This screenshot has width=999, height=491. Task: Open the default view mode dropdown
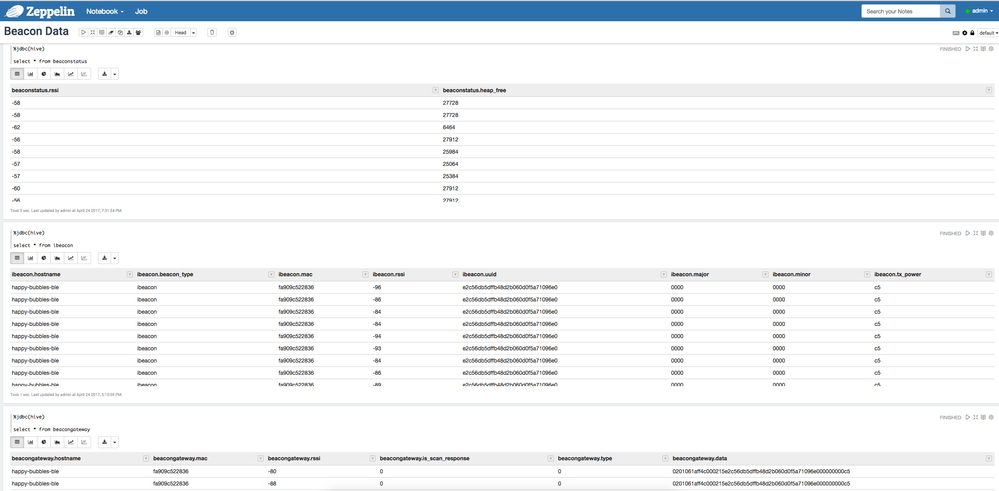989,32
